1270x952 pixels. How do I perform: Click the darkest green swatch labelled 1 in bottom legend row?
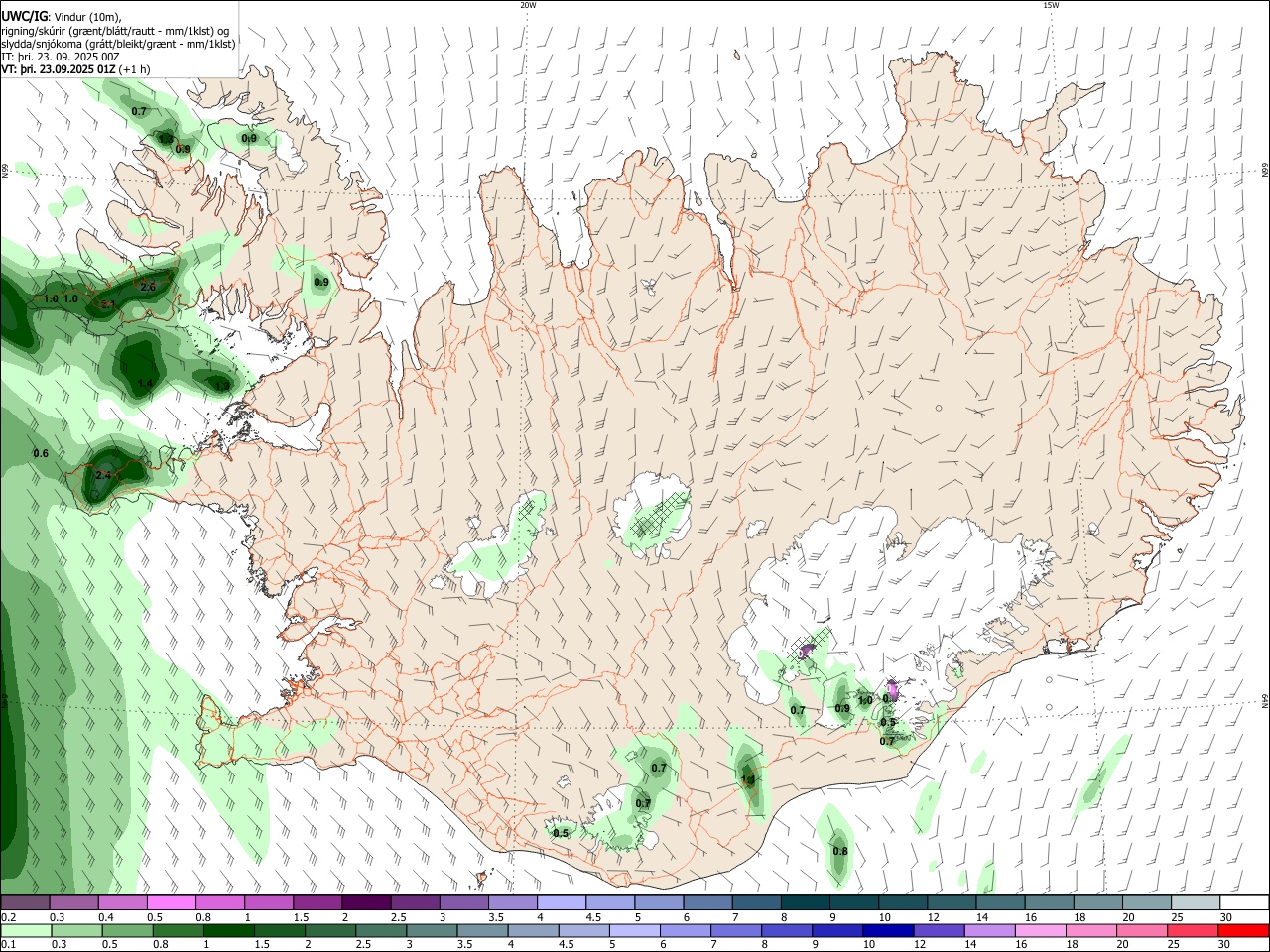(228, 930)
